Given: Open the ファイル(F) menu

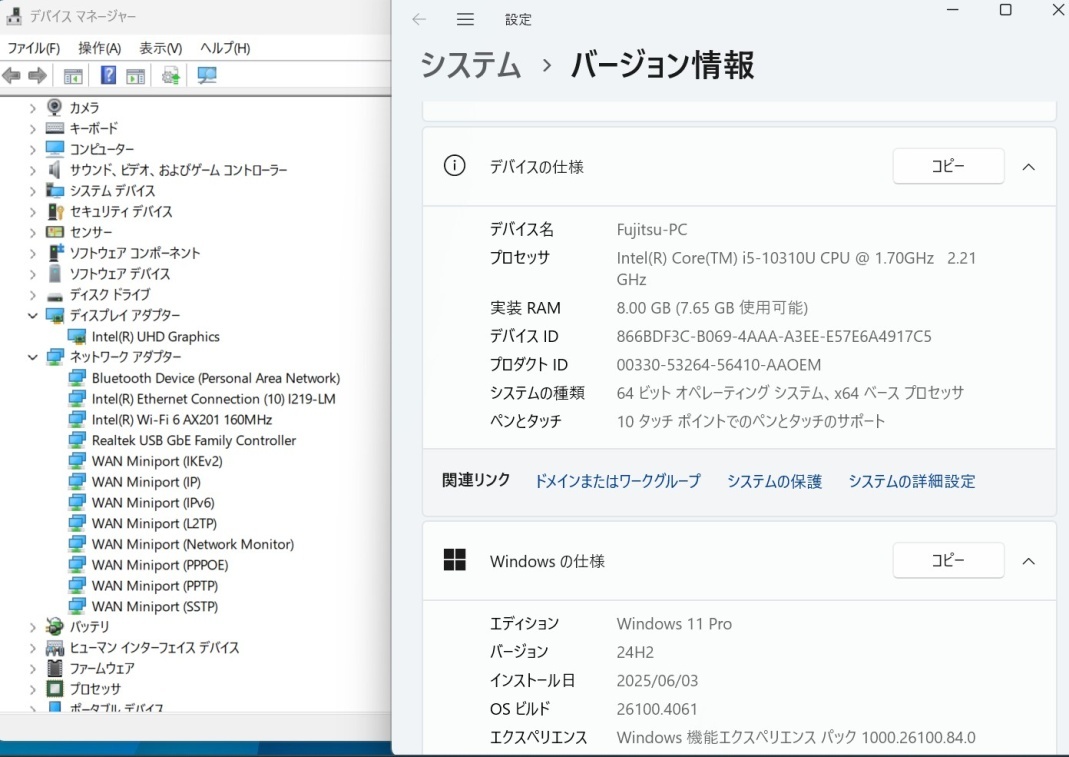Looking at the screenshot, I should coord(33,48).
